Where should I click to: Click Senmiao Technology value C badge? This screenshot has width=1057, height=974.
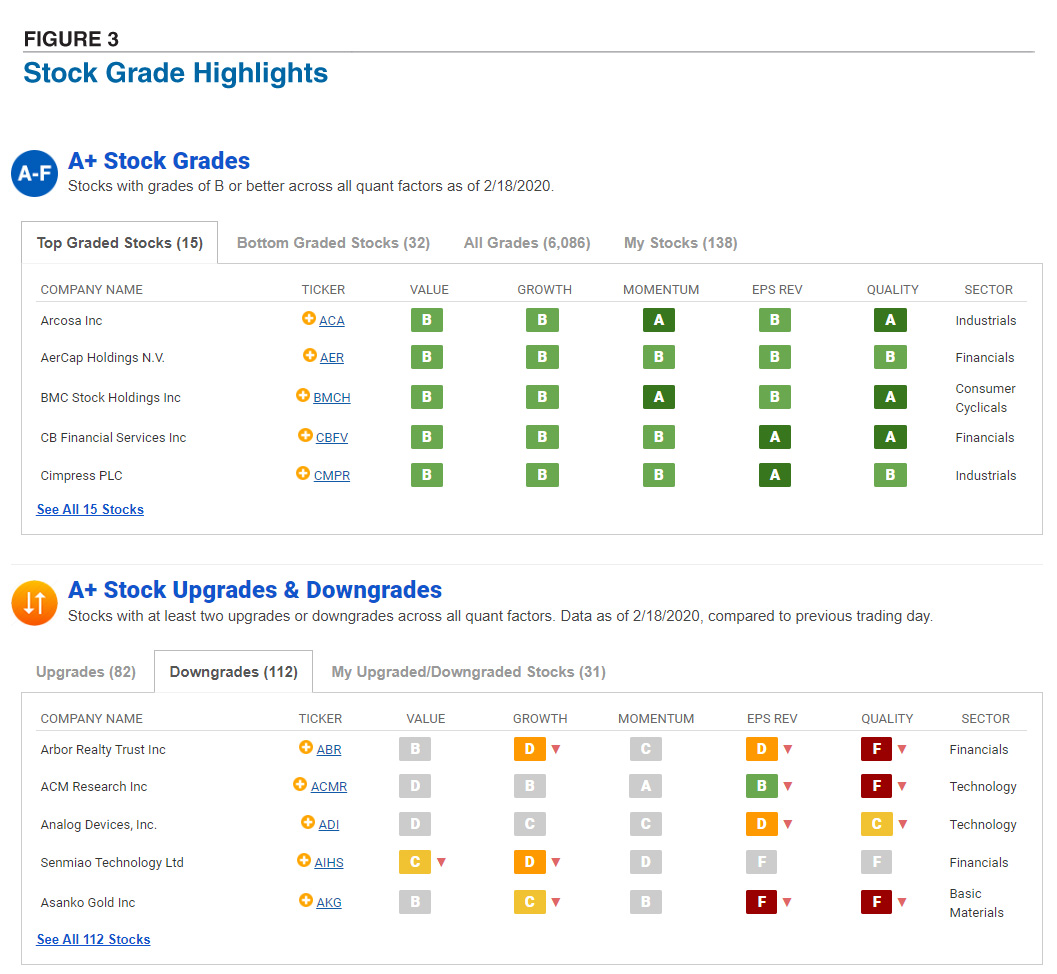(415, 861)
